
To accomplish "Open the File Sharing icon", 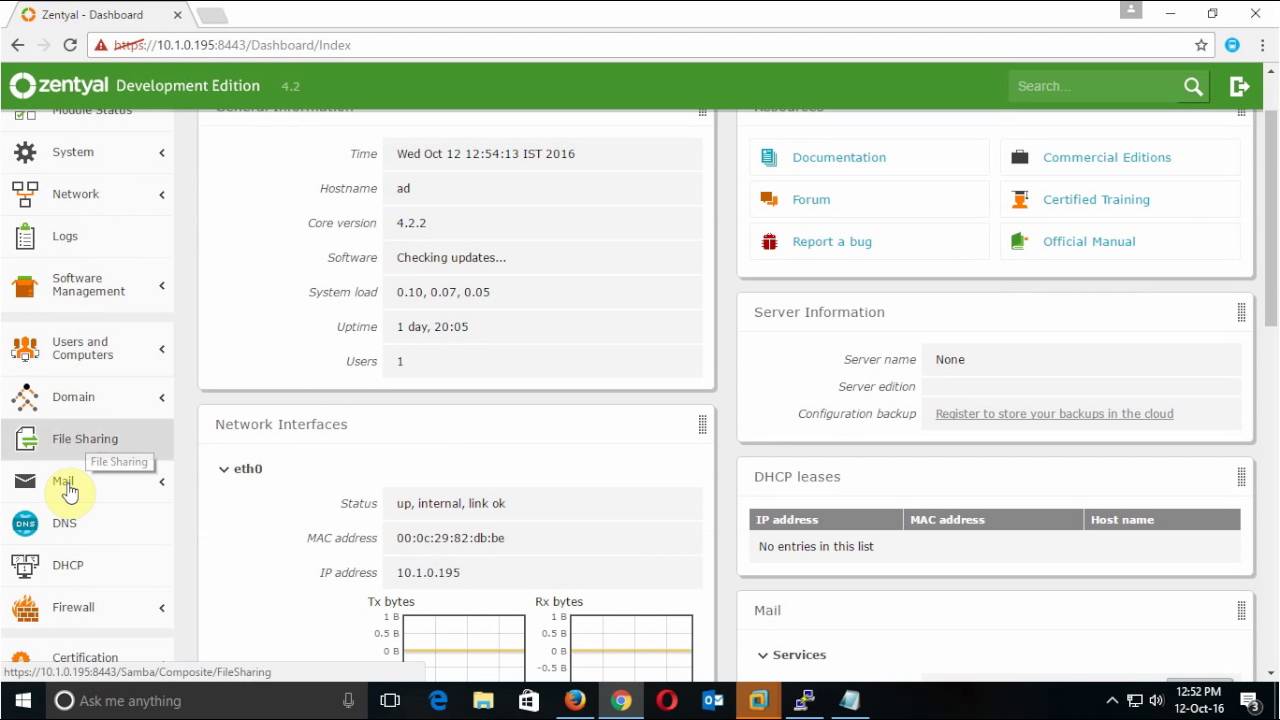I will (25, 439).
